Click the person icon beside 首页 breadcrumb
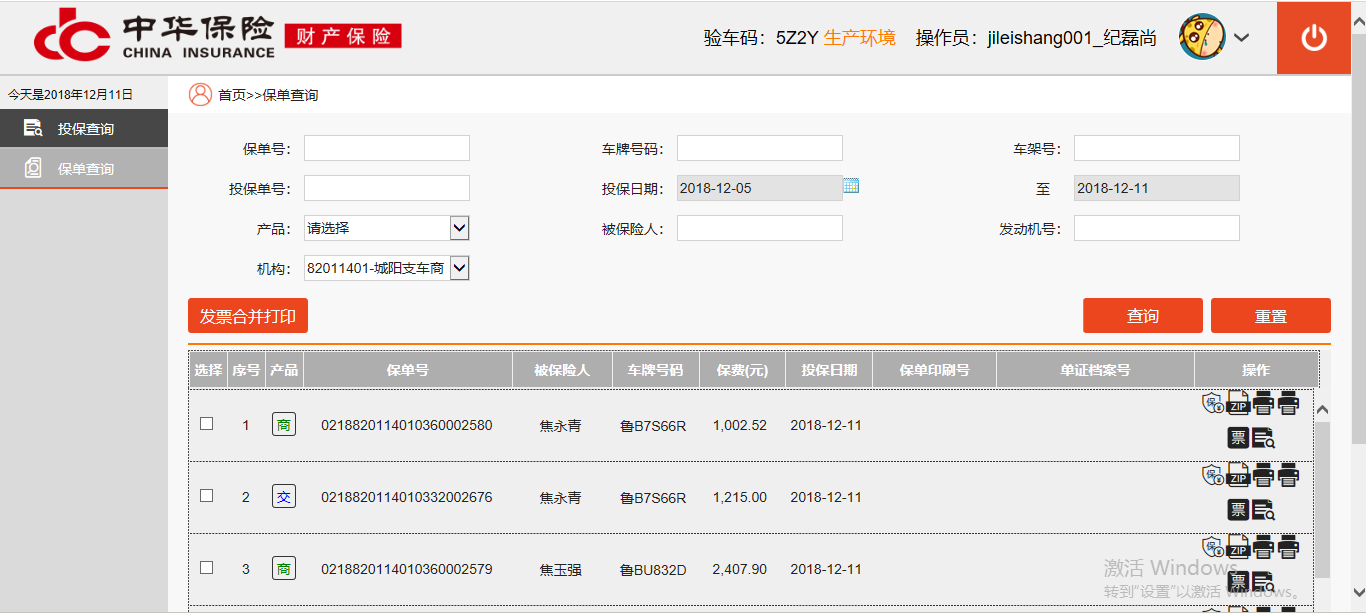 [200, 94]
